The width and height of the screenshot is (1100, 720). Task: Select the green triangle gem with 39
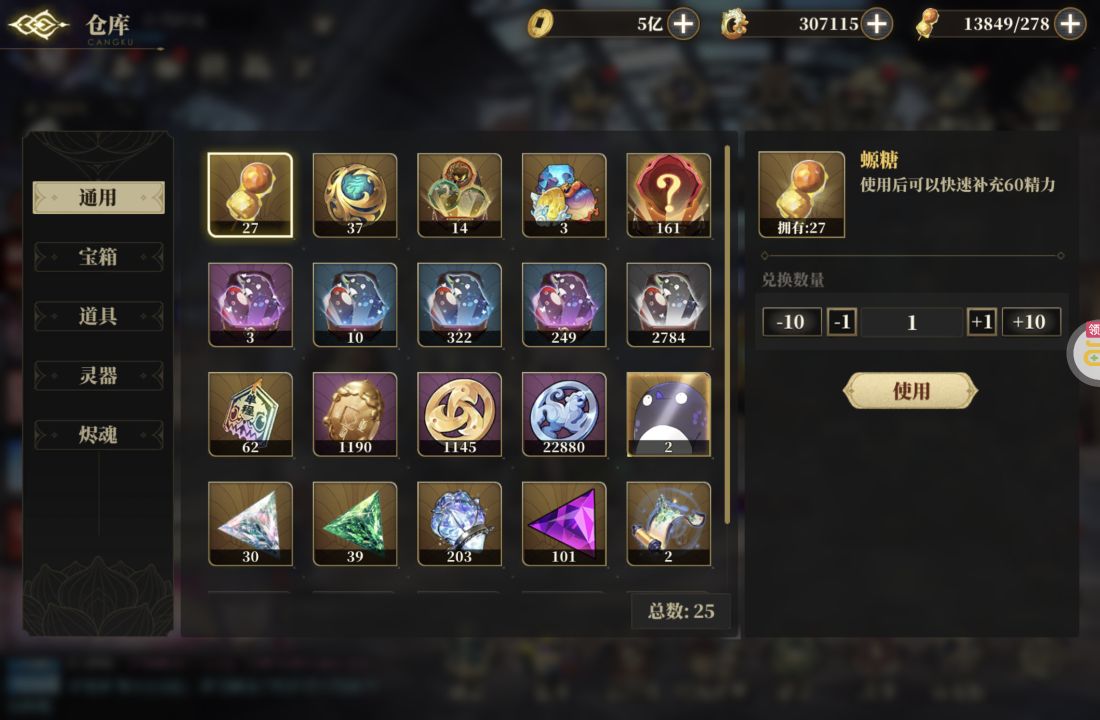(354, 524)
